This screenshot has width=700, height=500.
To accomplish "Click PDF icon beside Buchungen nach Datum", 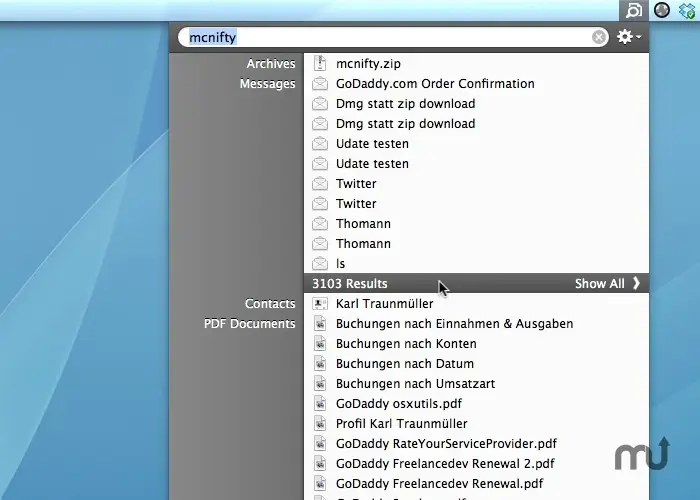I will click(x=320, y=363).
